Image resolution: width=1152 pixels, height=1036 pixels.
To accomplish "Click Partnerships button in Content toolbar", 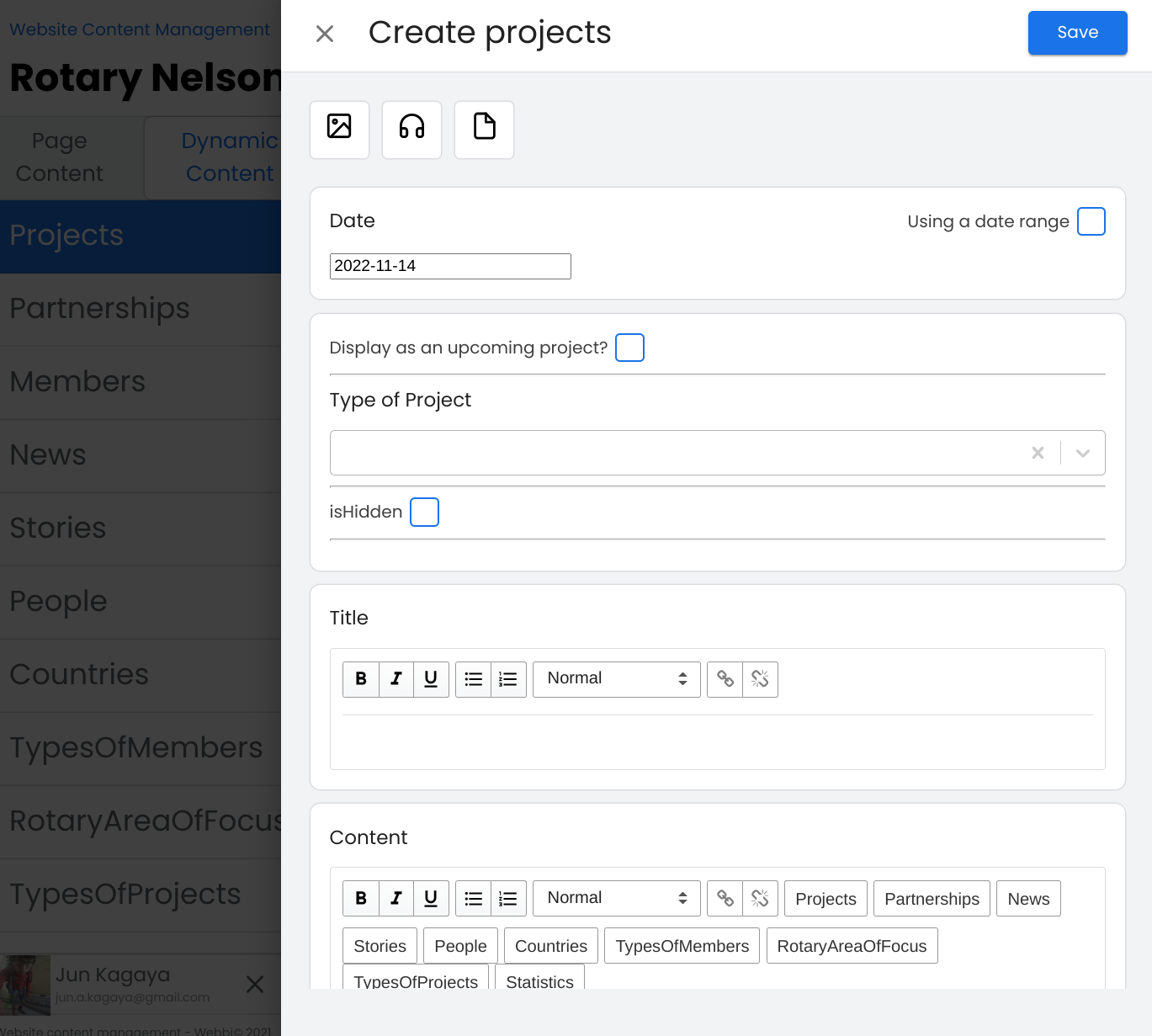I will [x=932, y=899].
